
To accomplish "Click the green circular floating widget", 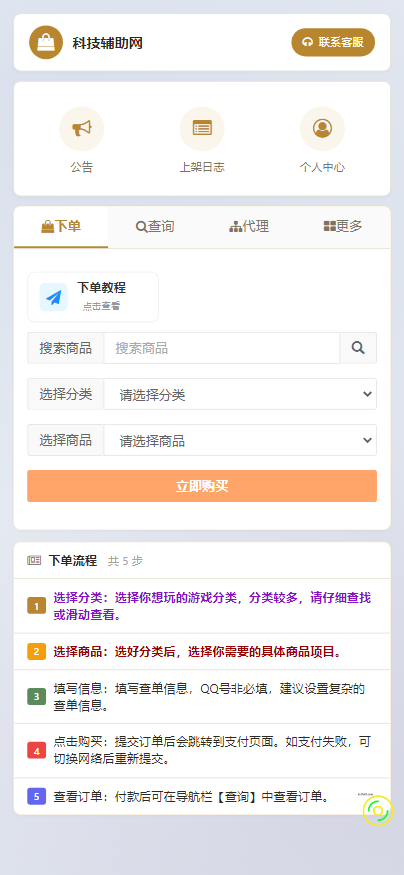I will tap(378, 810).
